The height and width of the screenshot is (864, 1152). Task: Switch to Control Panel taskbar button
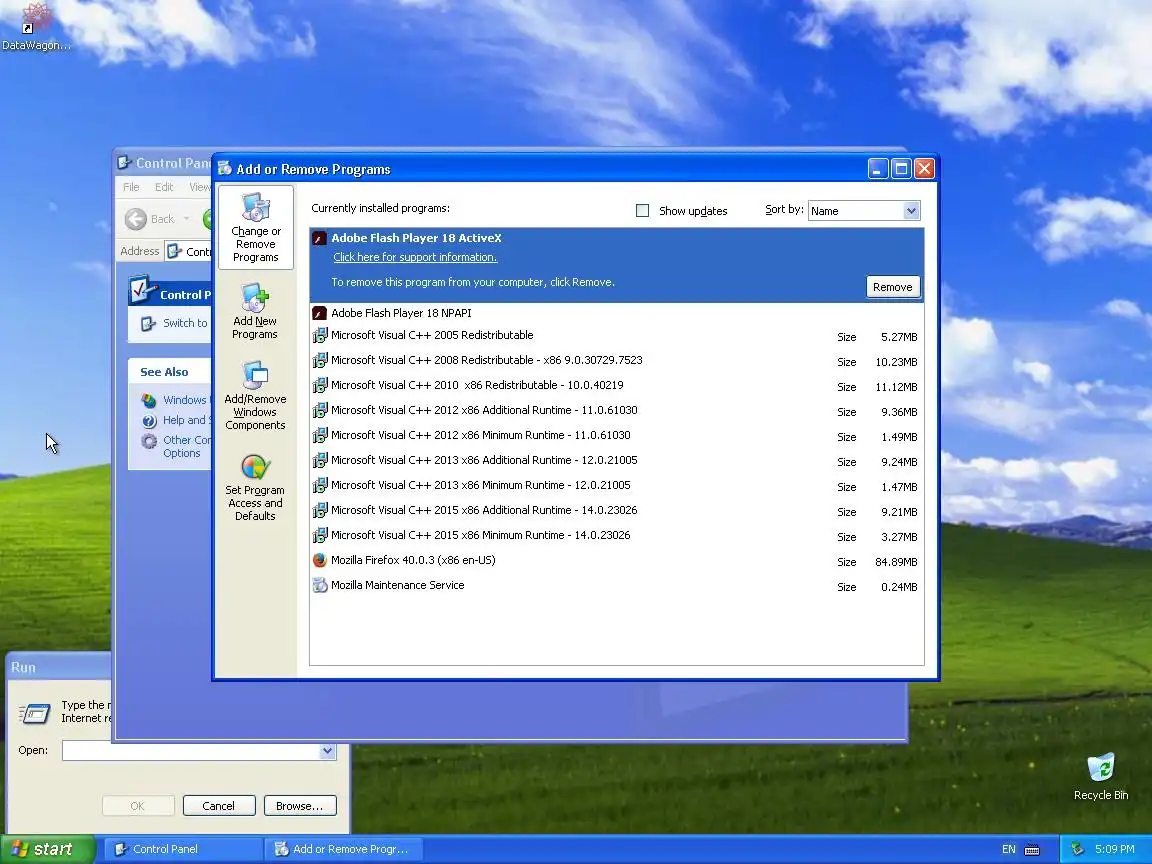pos(182,849)
